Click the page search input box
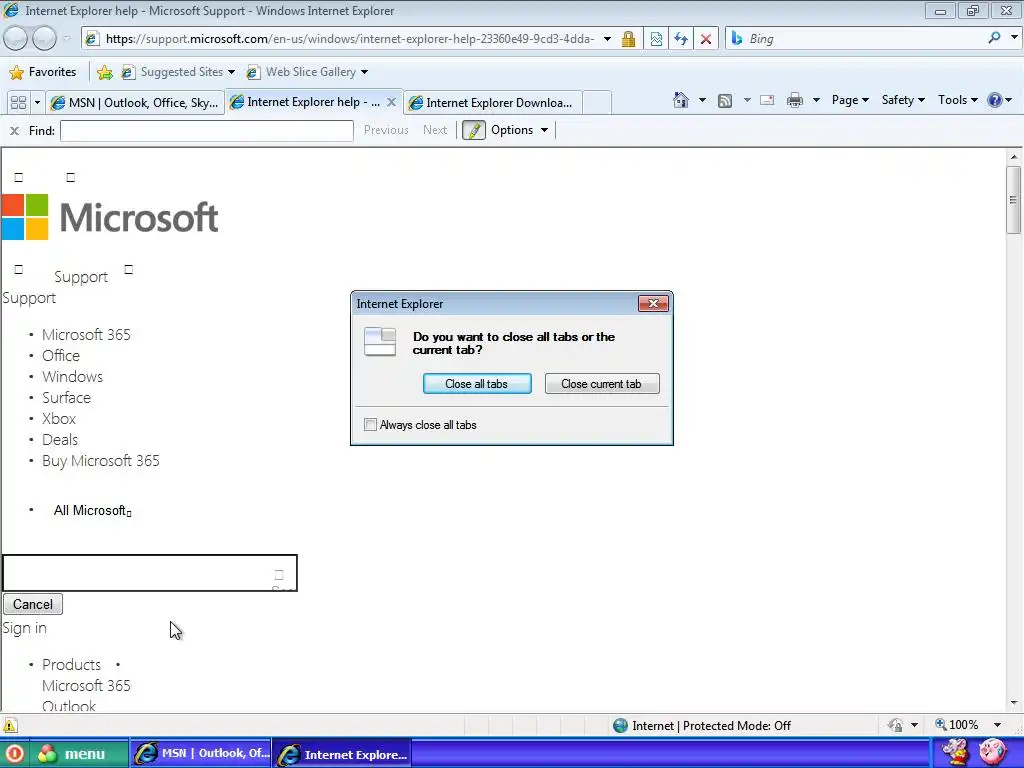This screenshot has width=1024, height=768. pyautogui.click(x=150, y=573)
